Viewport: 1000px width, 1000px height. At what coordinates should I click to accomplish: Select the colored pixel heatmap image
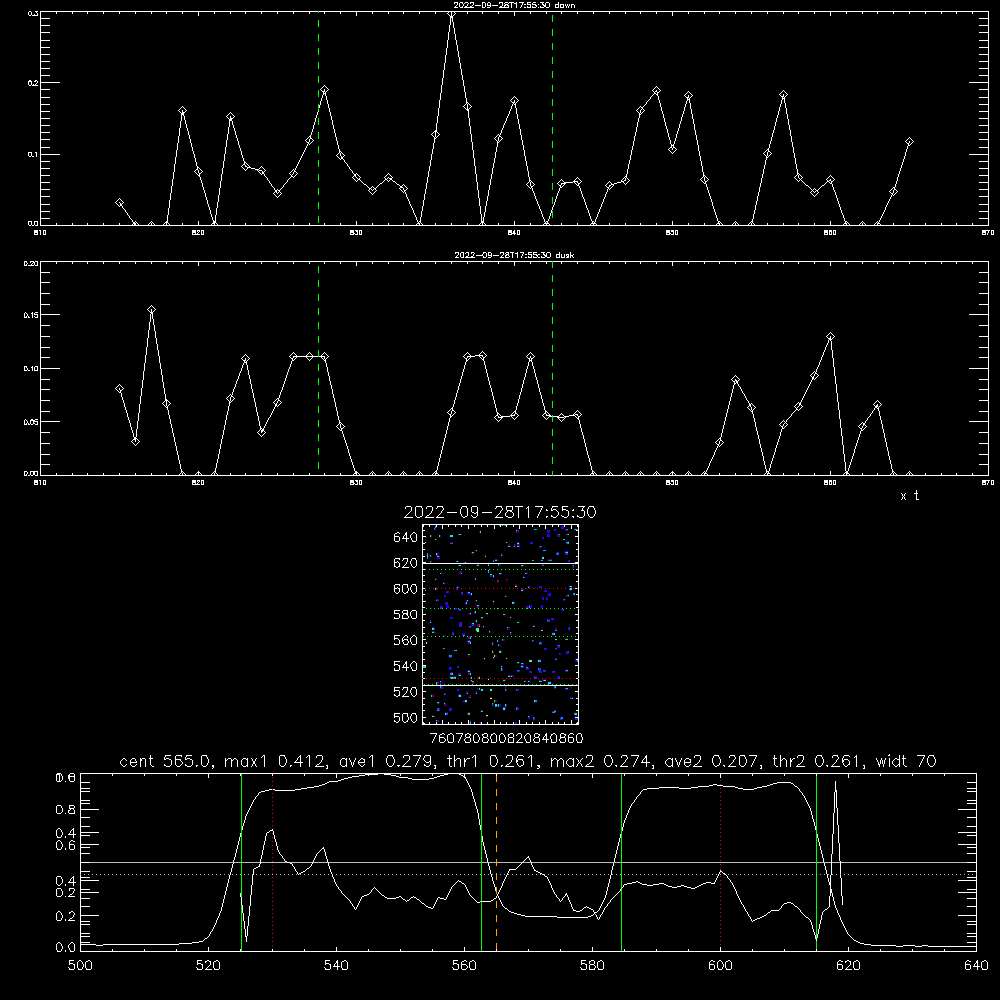(x=501, y=624)
